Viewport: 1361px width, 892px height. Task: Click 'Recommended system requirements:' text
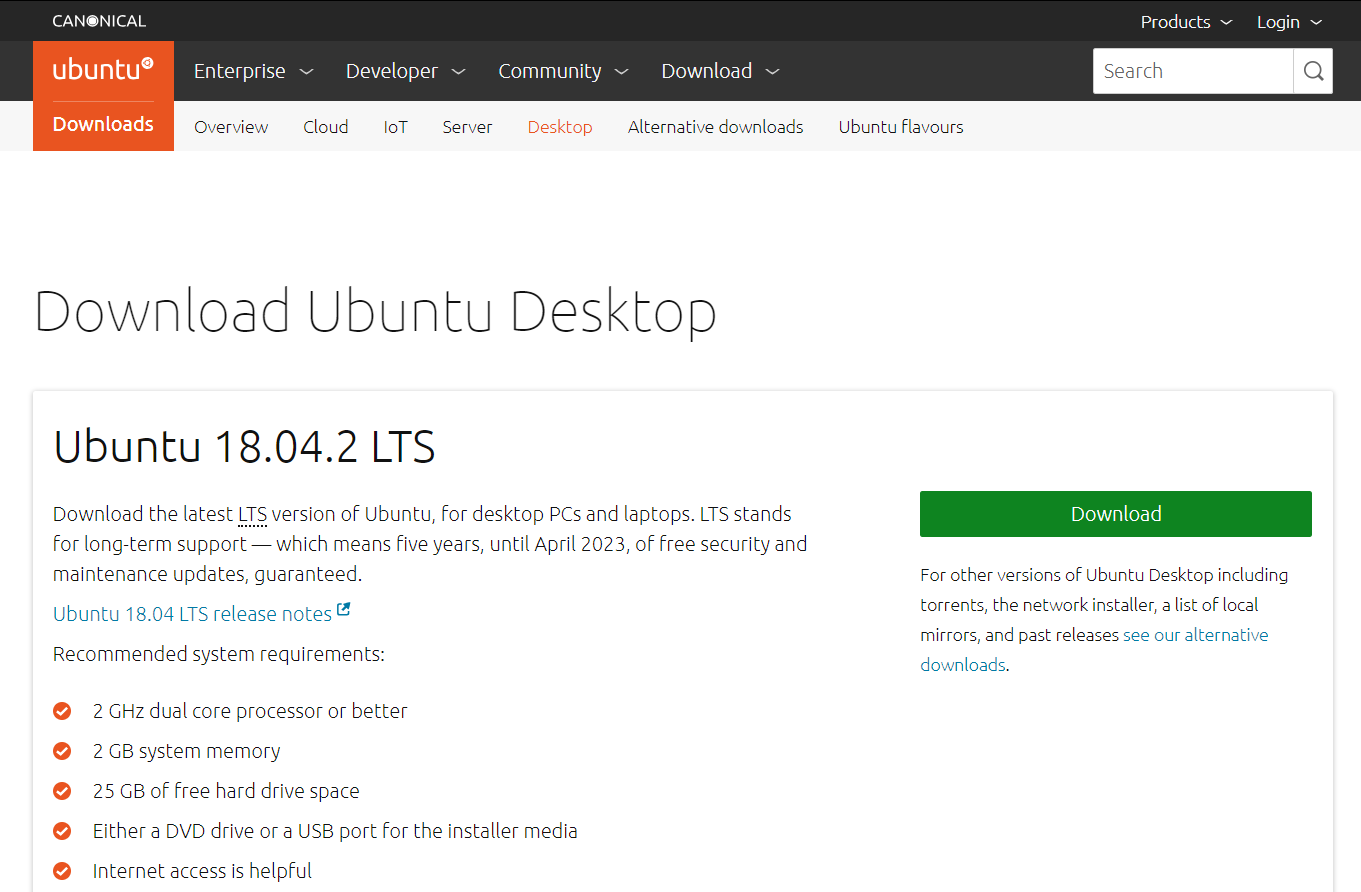pyautogui.click(x=219, y=654)
